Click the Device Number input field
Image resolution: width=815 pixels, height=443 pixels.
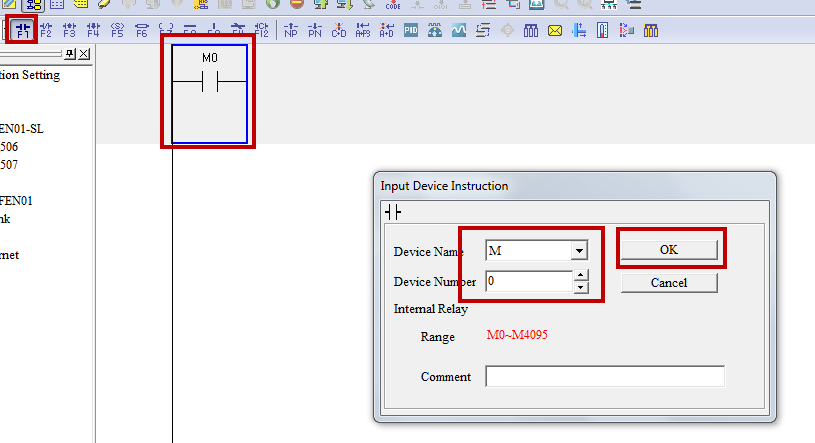click(x=529, y=282)
